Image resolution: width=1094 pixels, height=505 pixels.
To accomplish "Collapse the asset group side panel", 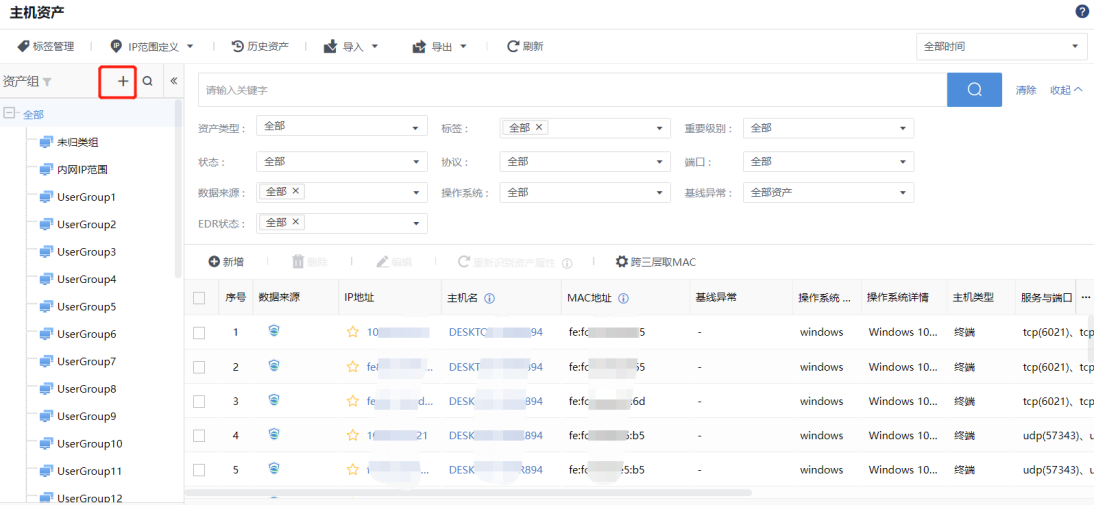I will coord(173,82).
